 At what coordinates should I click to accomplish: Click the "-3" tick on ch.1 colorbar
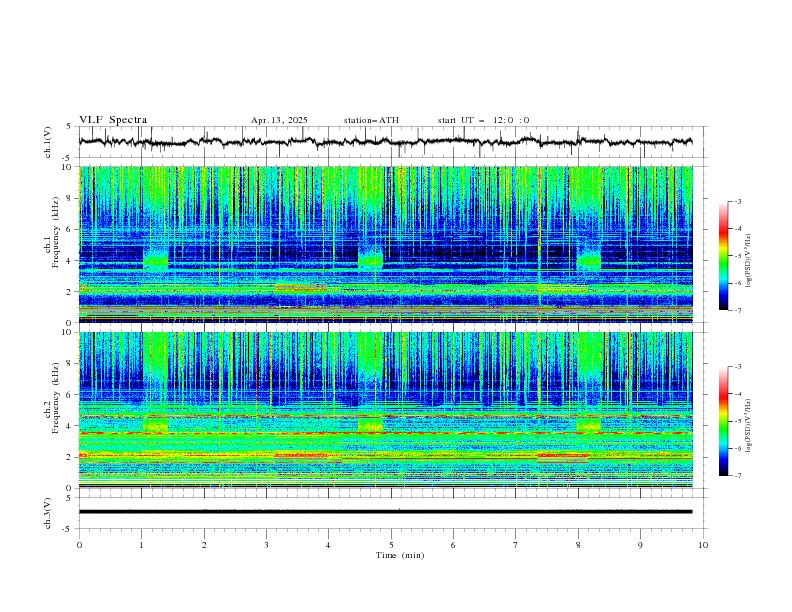click(x=738, y=201)
